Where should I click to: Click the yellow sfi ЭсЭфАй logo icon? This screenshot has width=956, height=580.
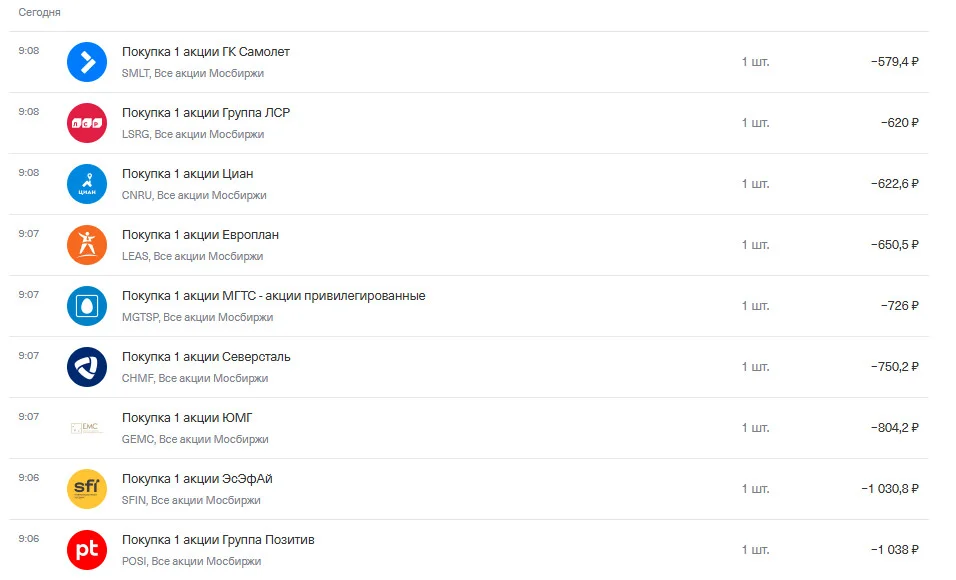coord(87,489)
